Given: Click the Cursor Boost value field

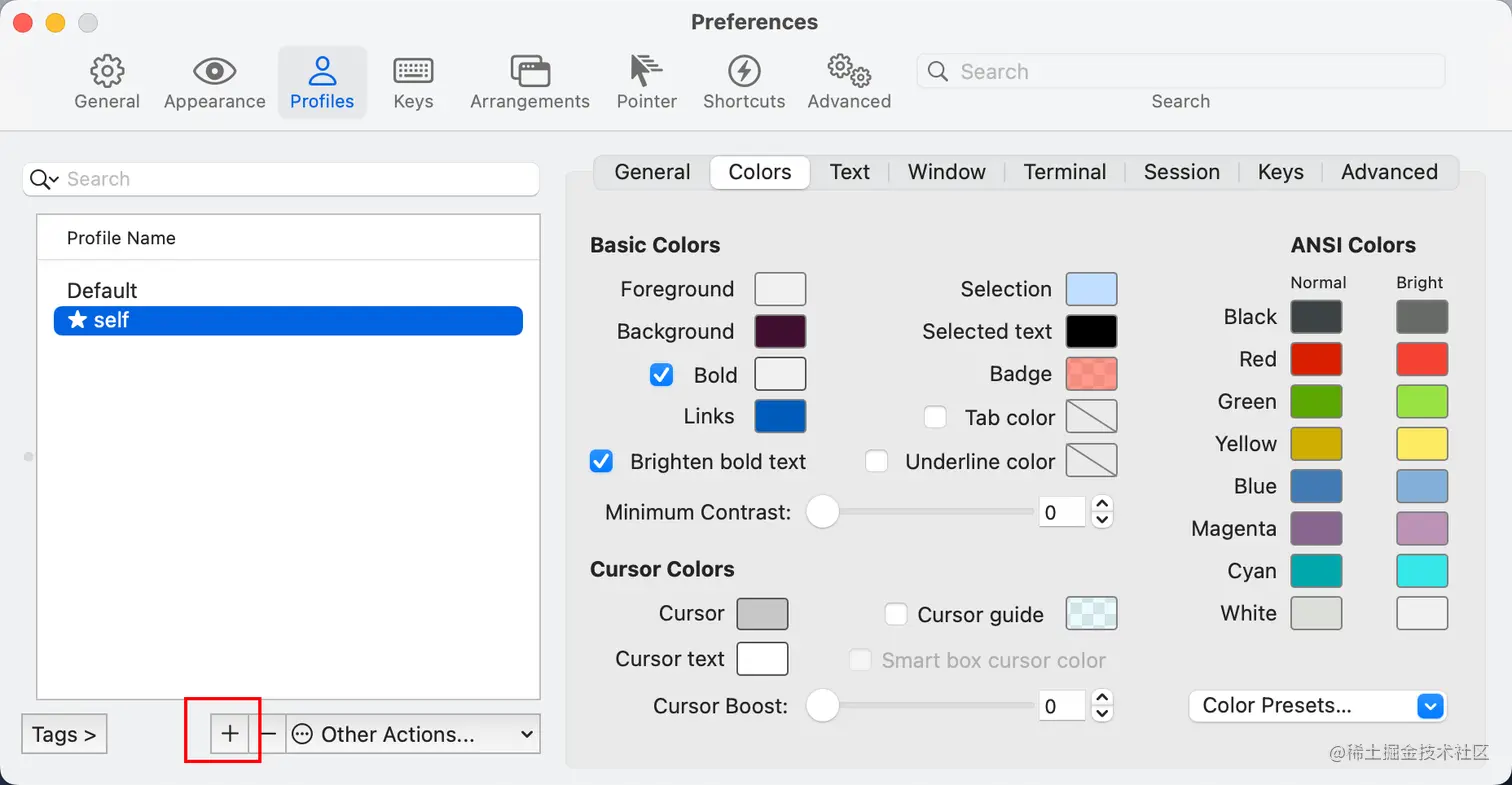Looking at the screenshot, I should tap(1062, 706).
